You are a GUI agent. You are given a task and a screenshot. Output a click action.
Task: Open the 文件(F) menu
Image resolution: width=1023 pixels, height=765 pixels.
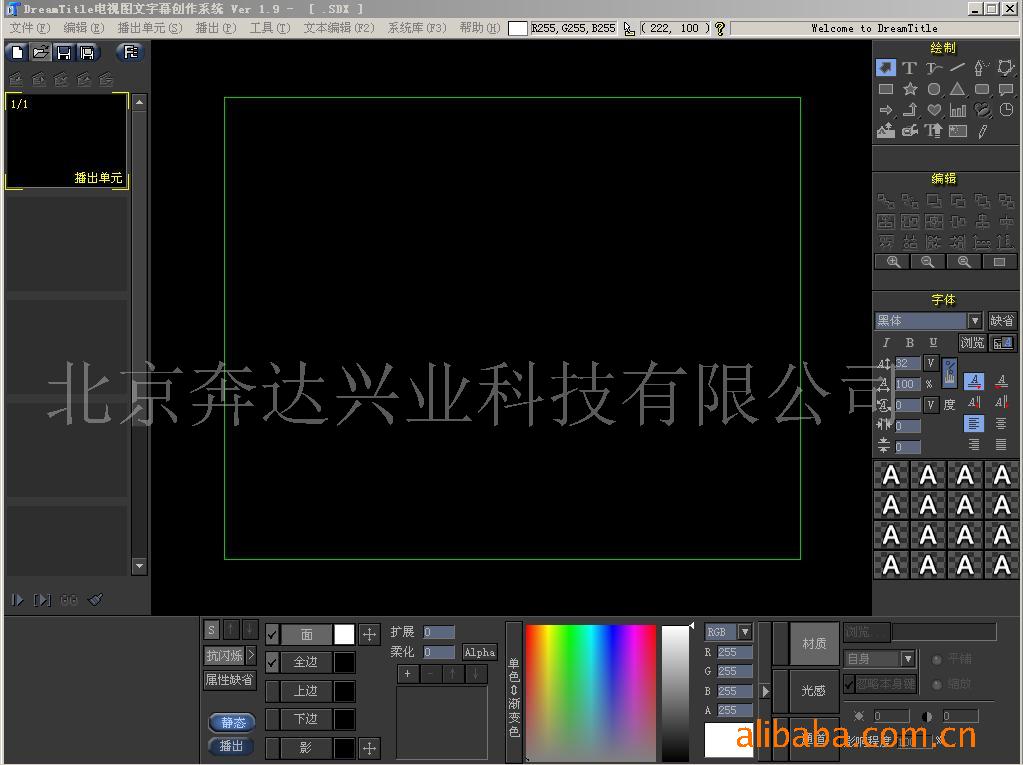click(x=29, y=28)
